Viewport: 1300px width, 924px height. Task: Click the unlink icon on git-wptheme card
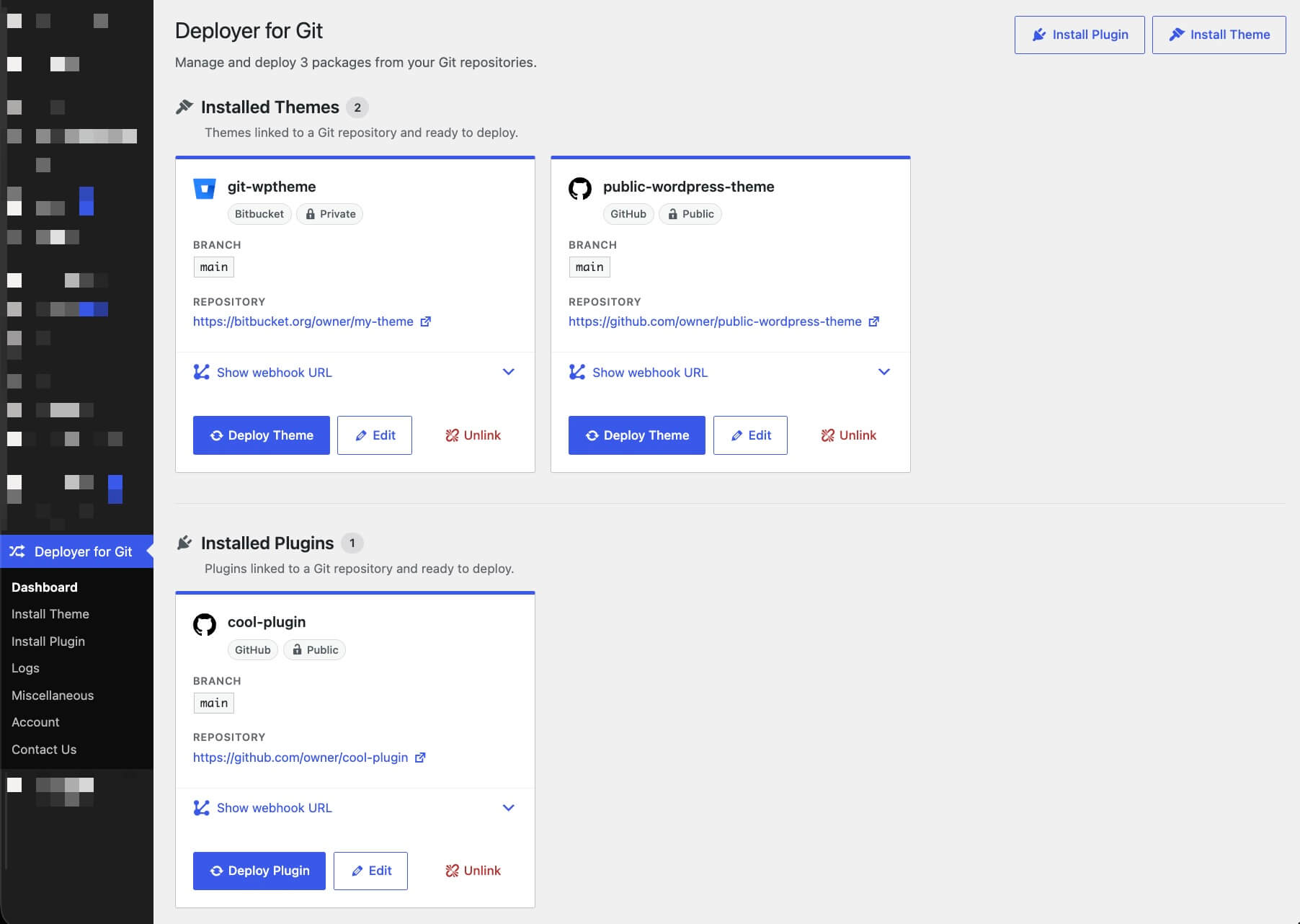coord(452,435)
